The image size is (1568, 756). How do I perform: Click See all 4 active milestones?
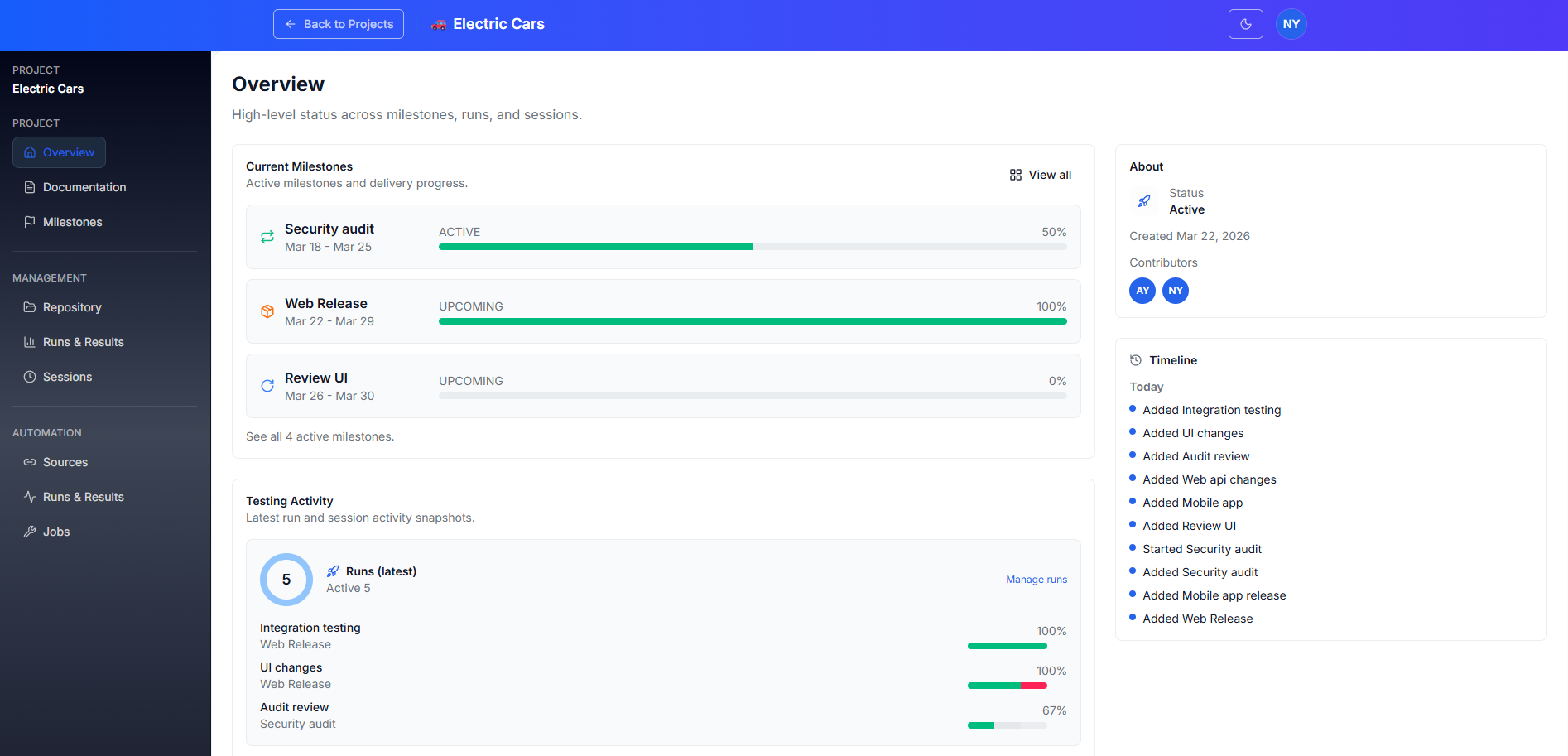click(x=320, y=436)
